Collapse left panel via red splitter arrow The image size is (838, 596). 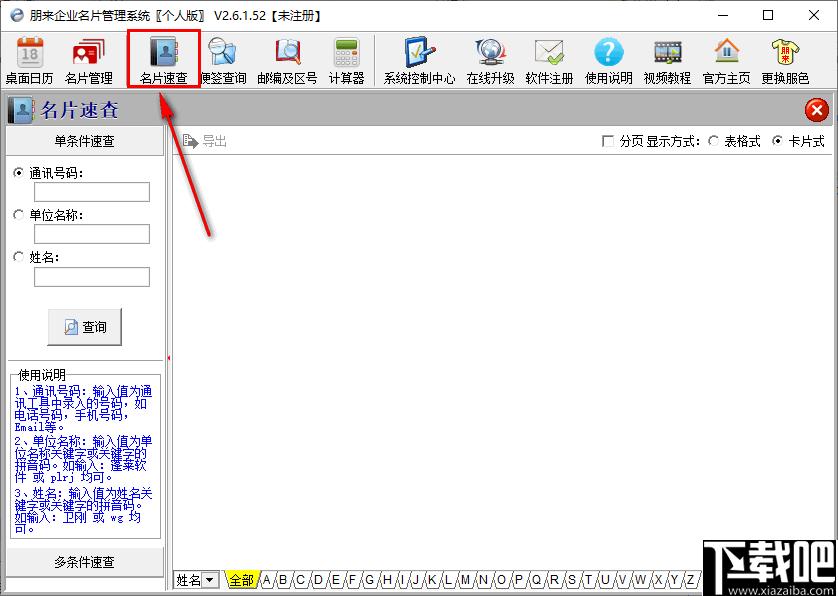[169, 358]
